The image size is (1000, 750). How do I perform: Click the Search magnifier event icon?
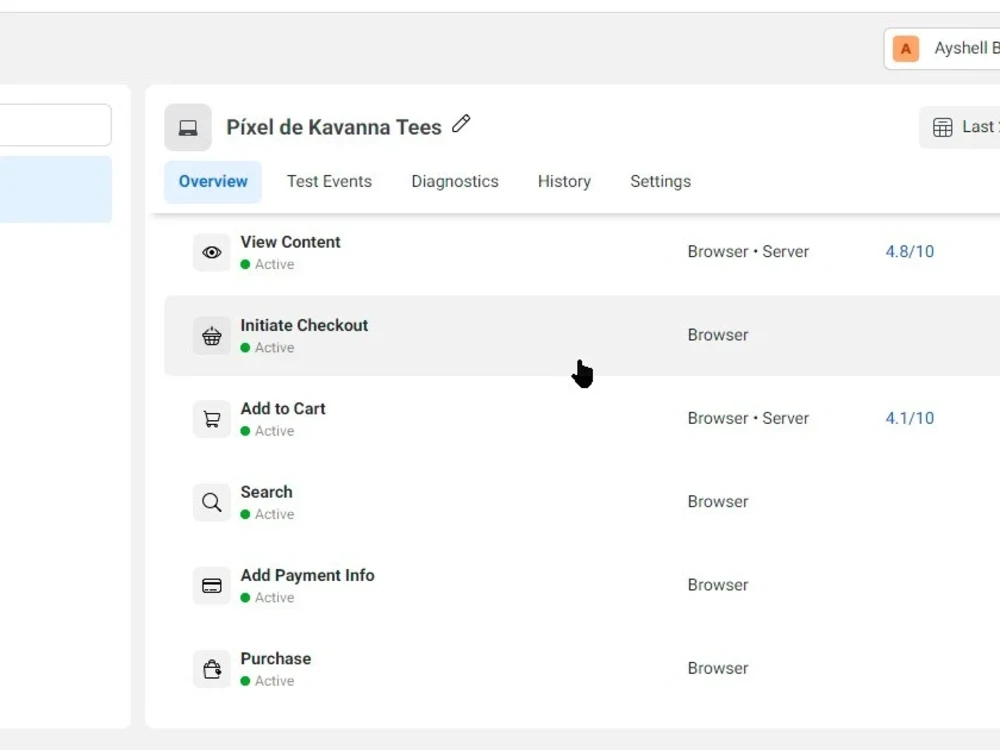[211, 502]
